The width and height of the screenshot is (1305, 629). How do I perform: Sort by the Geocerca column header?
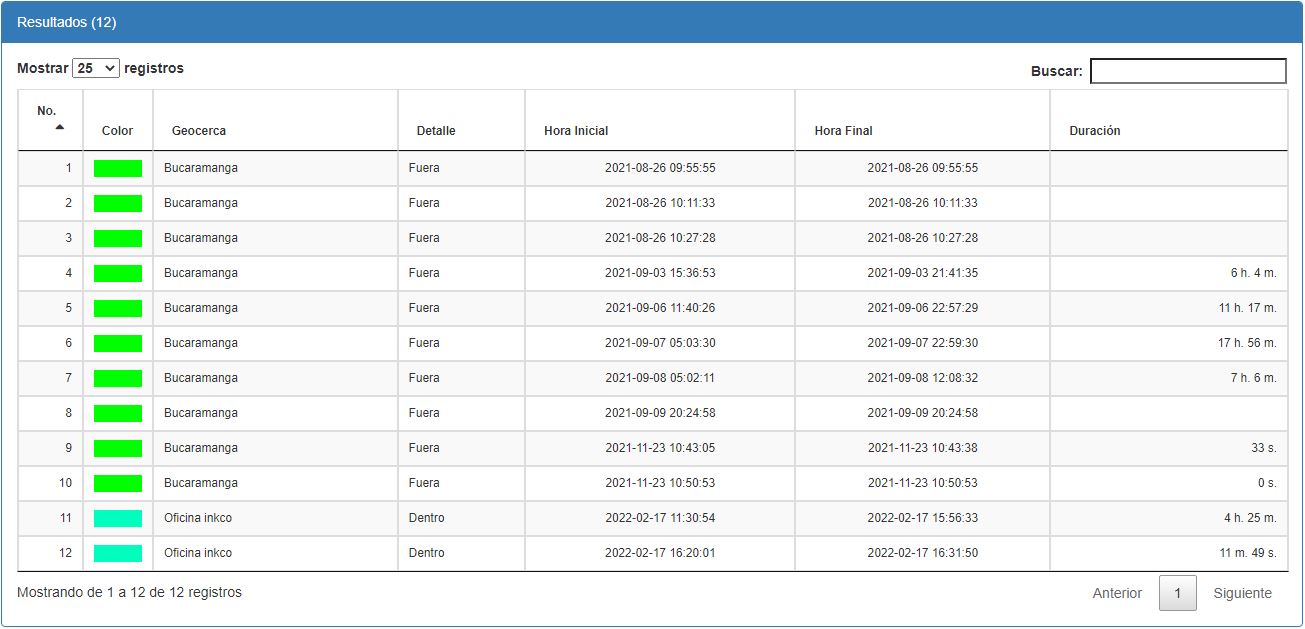(199, 131)
